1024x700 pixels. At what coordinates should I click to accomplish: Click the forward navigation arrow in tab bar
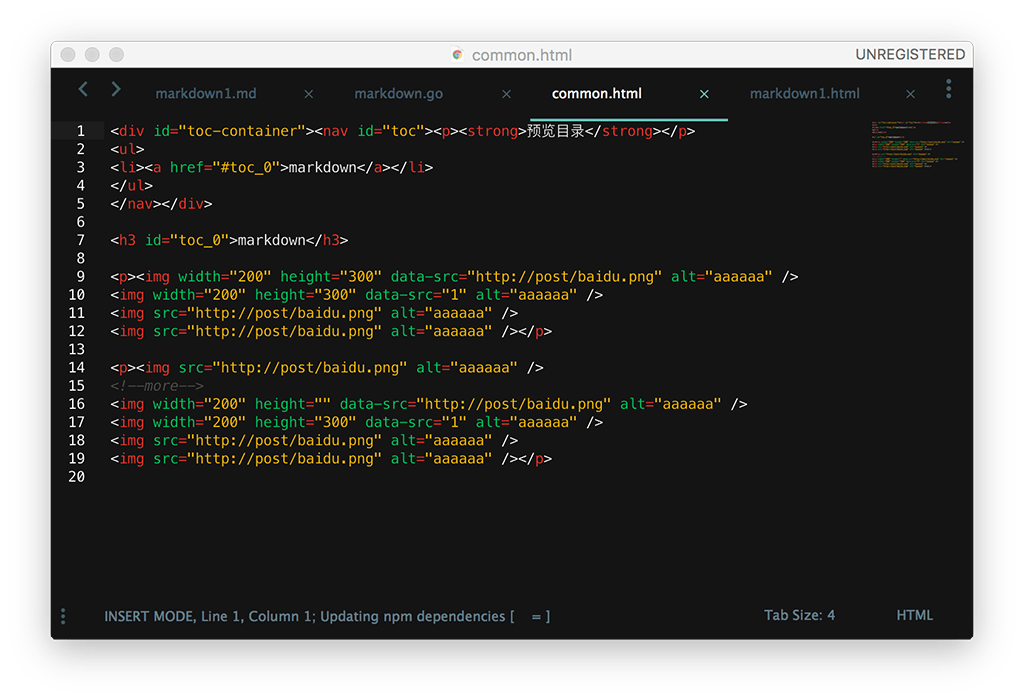pos(116,90)
